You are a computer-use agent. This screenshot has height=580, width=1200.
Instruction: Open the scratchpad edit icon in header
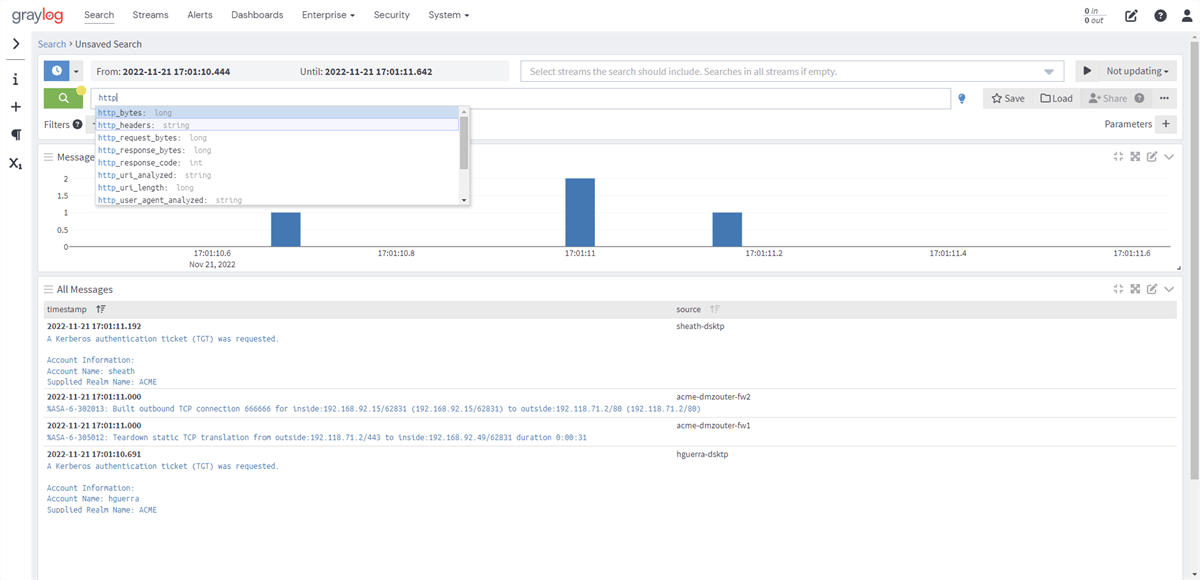pos(1131,15)
